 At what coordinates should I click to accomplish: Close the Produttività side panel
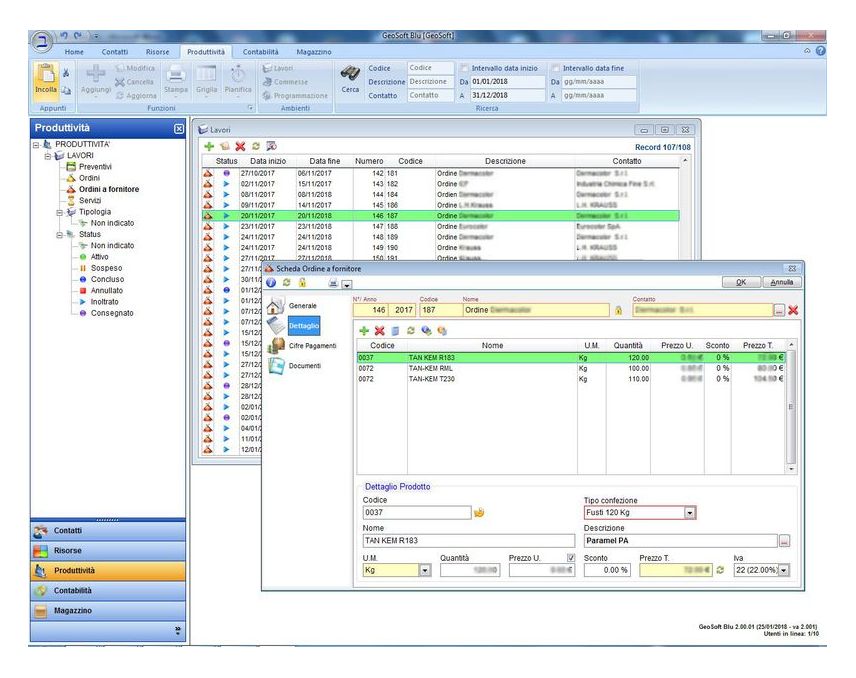tap(179, 129)
